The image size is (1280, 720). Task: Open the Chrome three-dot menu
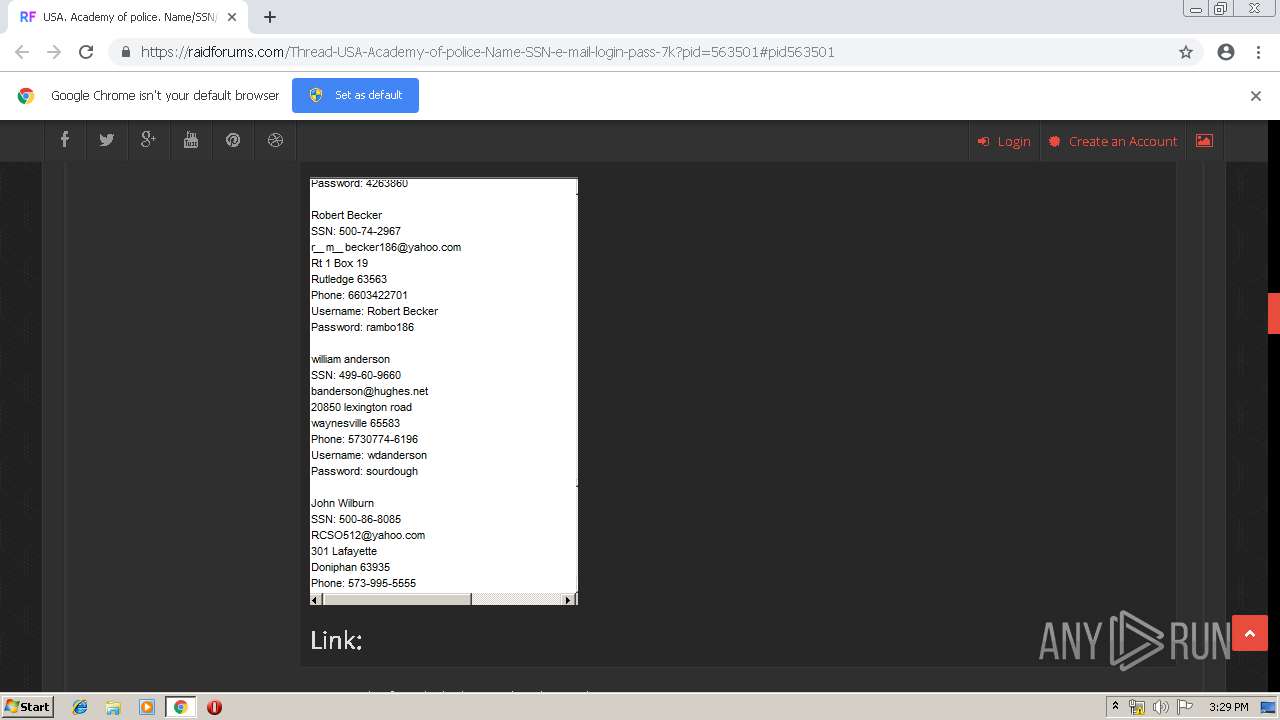pyautogui.click(x=1258, y=52)
